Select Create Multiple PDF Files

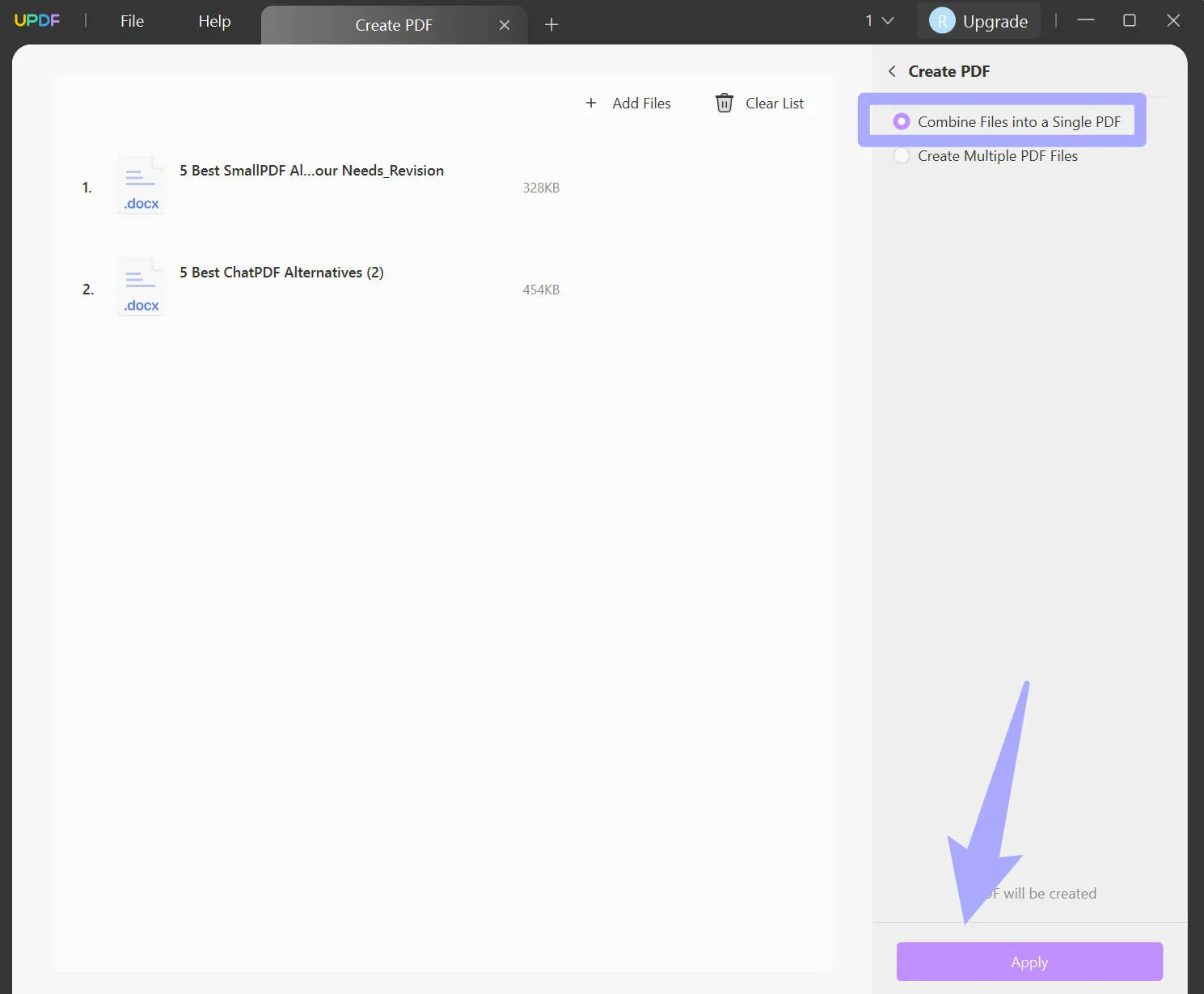[902, 155]
